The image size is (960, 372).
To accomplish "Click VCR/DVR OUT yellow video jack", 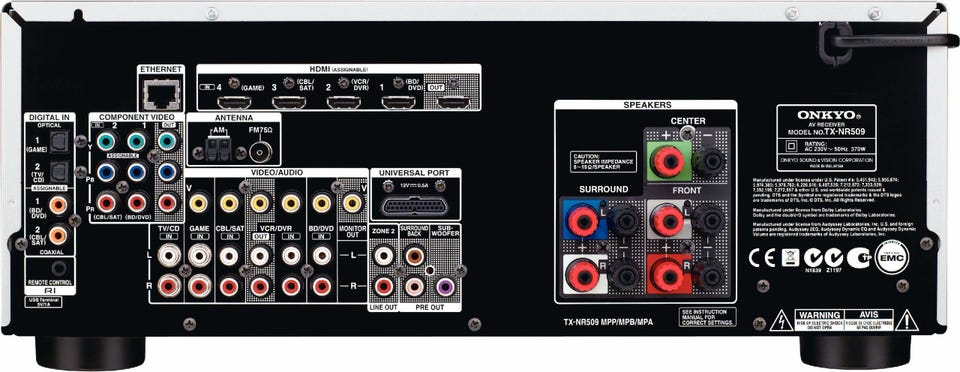I will (x=260, y=203).
